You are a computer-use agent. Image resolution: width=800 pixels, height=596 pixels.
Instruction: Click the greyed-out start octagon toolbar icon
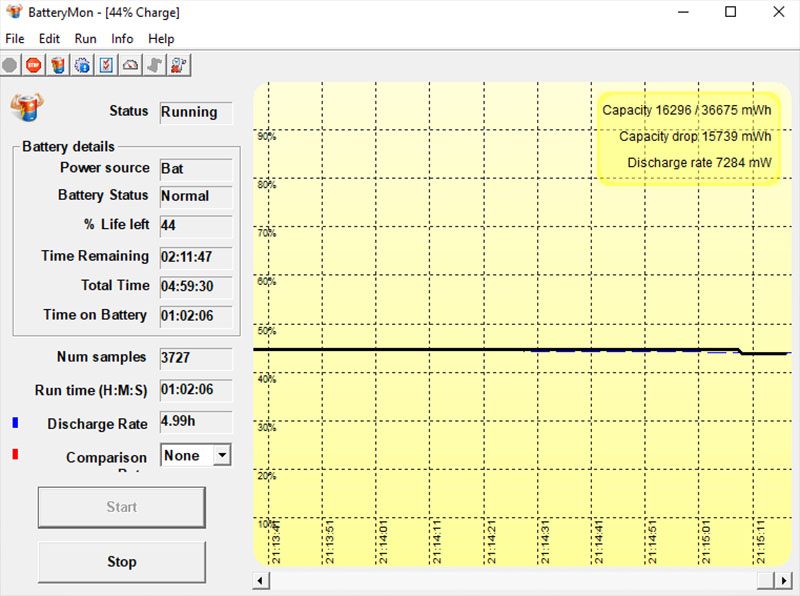tap(9, 65)
